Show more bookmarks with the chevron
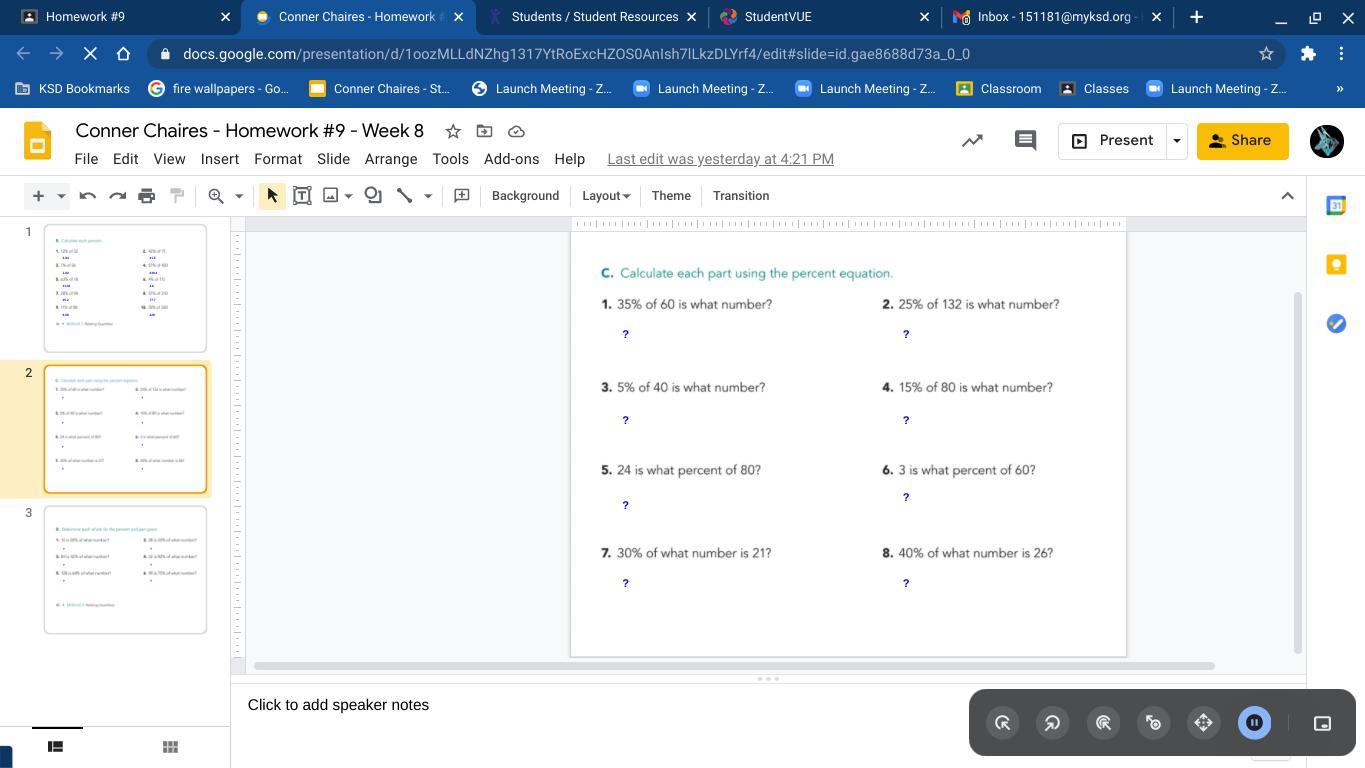 (x=1340, y=89)
